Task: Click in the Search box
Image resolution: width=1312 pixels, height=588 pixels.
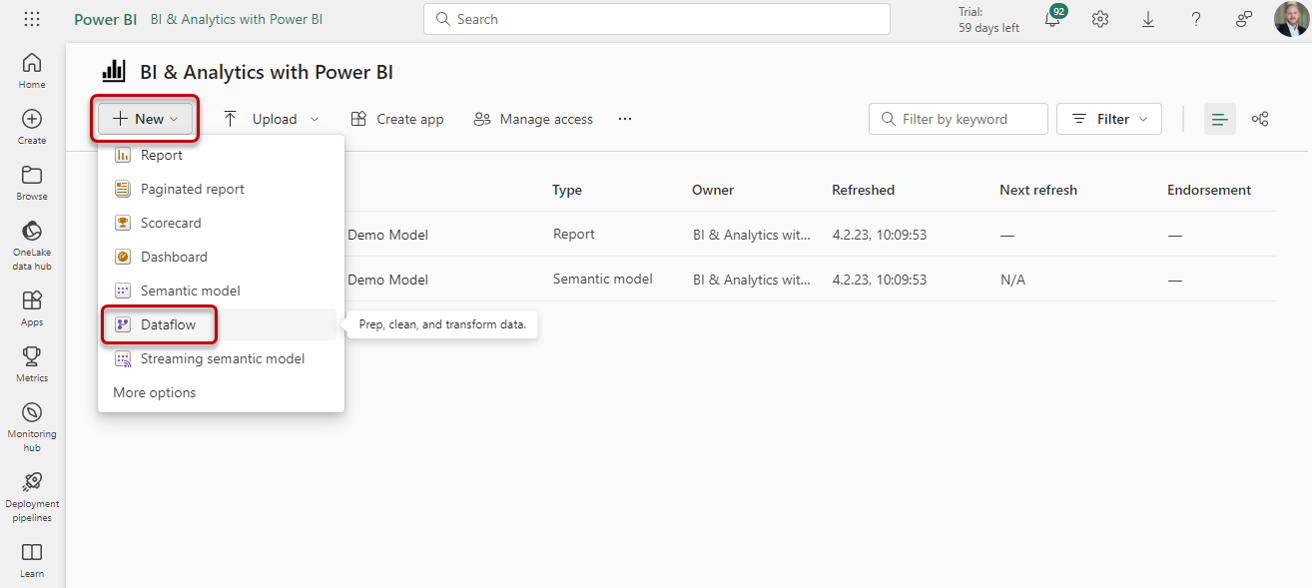Action: pos(656,19)
